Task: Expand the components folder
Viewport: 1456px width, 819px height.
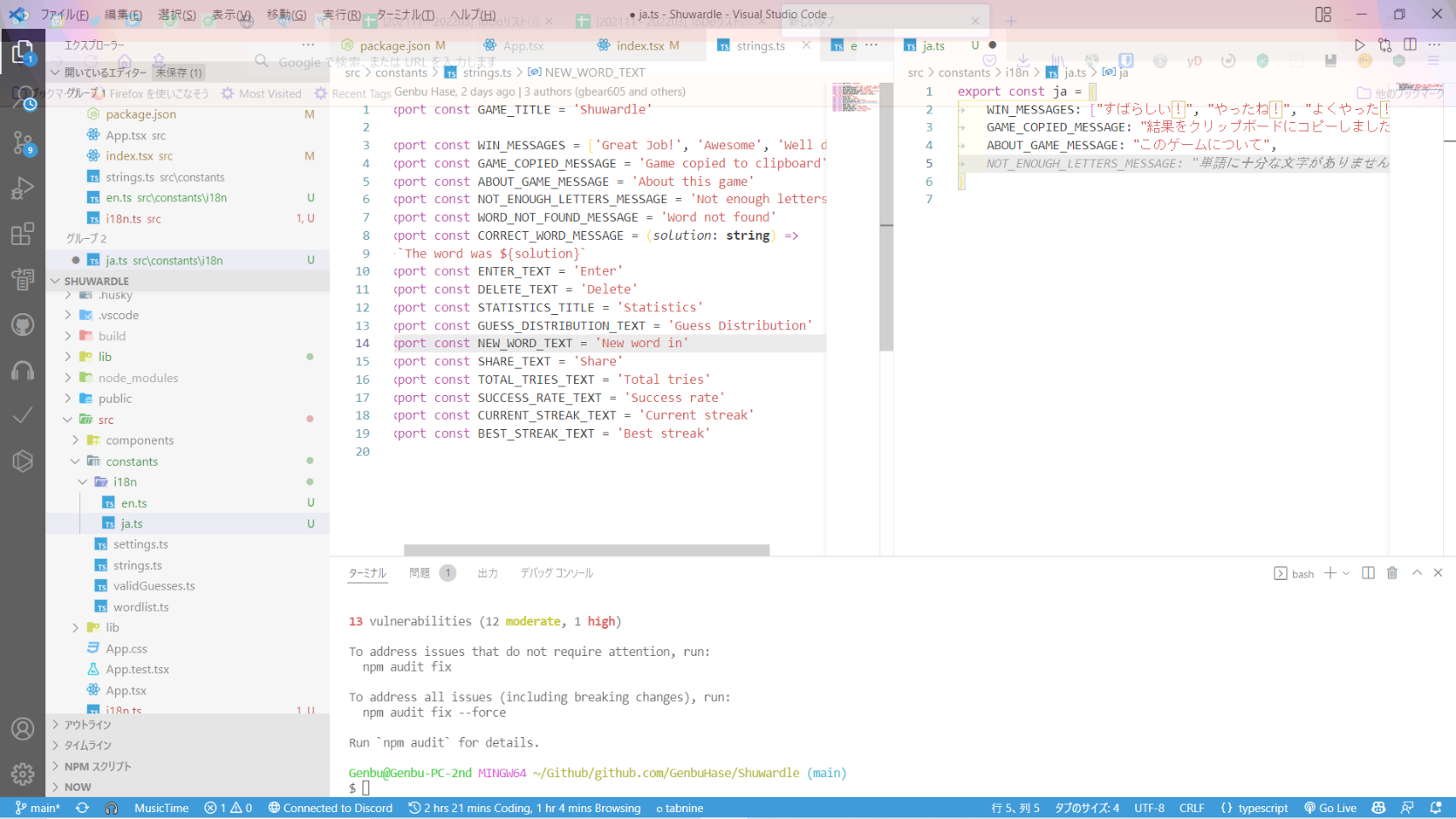Action: 139,440
